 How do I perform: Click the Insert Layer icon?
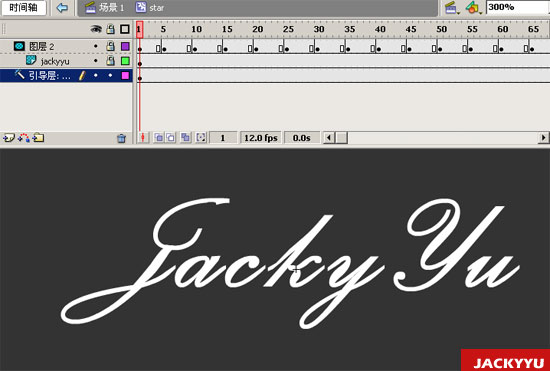coord(8,138)
